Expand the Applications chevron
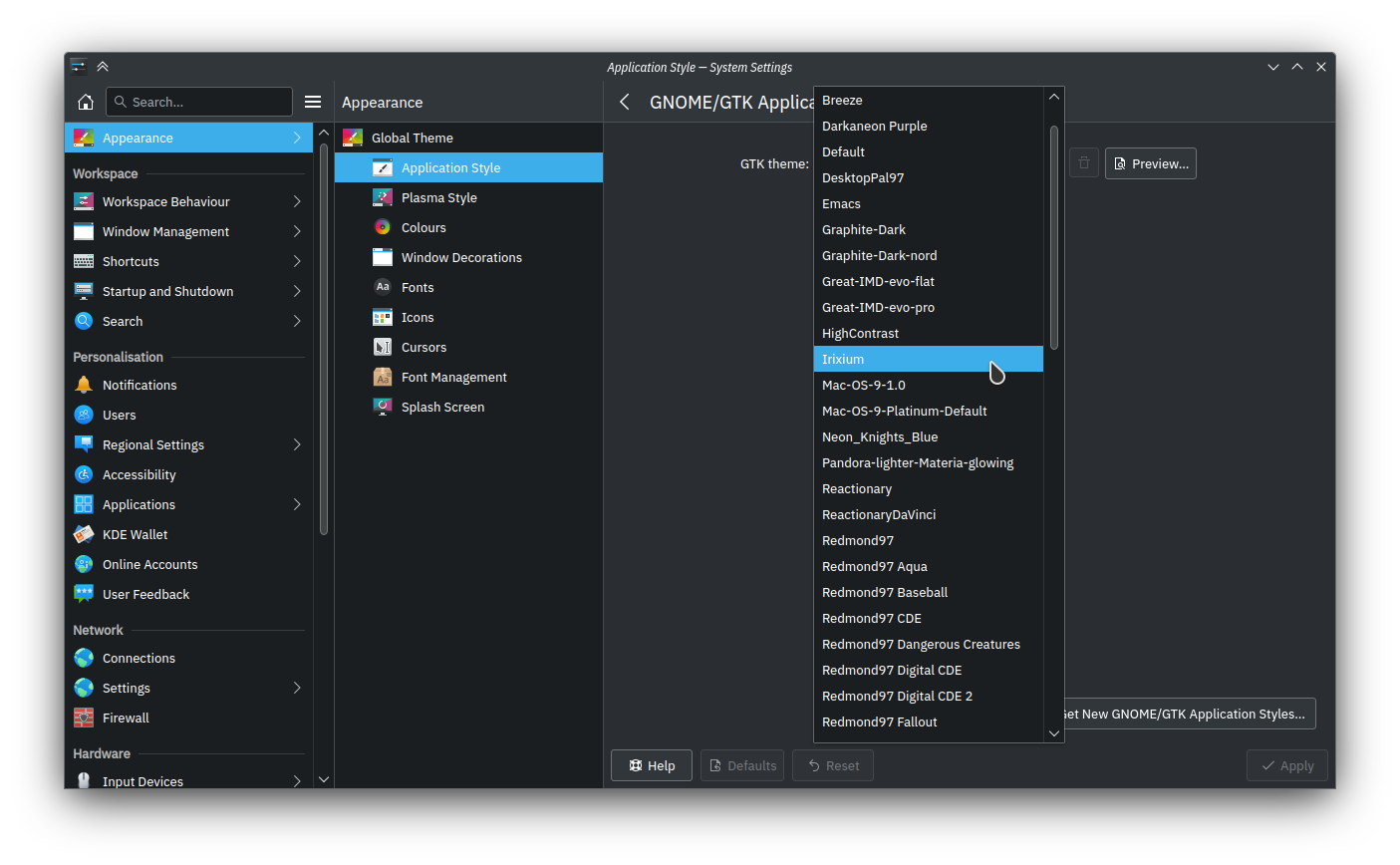 coord(297,504)
